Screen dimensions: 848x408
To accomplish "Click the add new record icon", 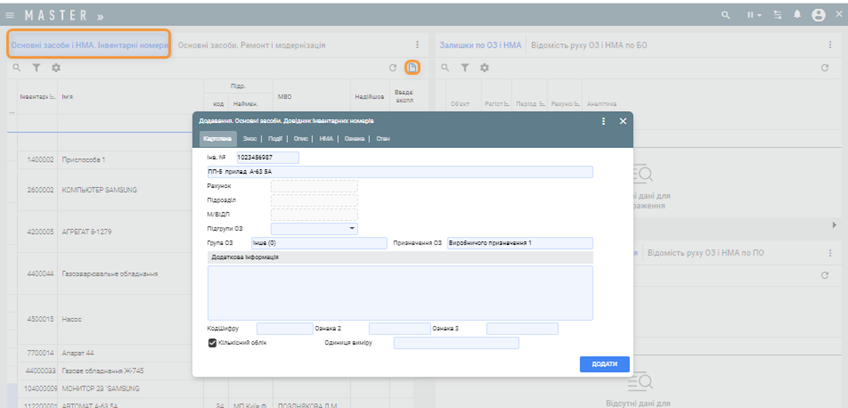I will pyautogui.click(x=412, y=67).
